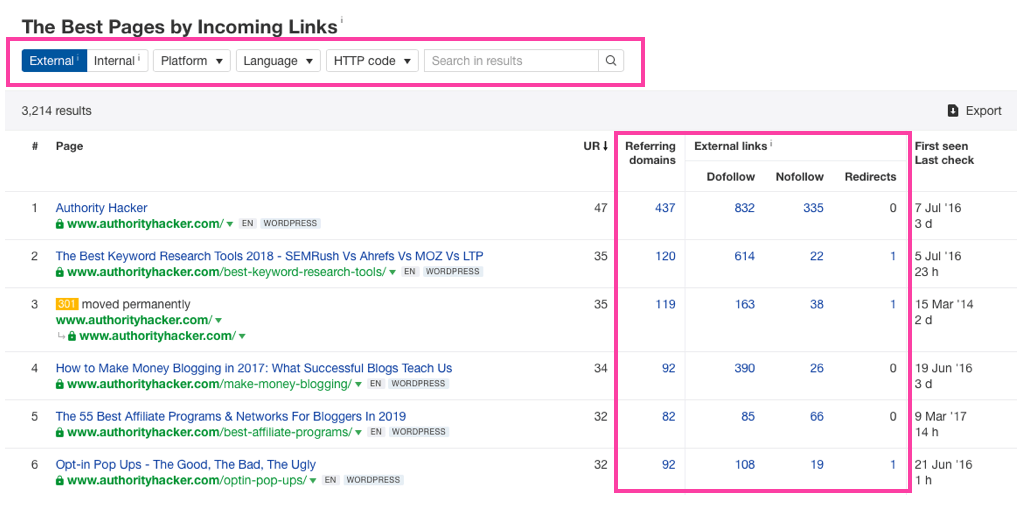The width and height of the screenshot is (1022, 522).
Task: Click info icon next to the page title
Action: tap(342, 20)
